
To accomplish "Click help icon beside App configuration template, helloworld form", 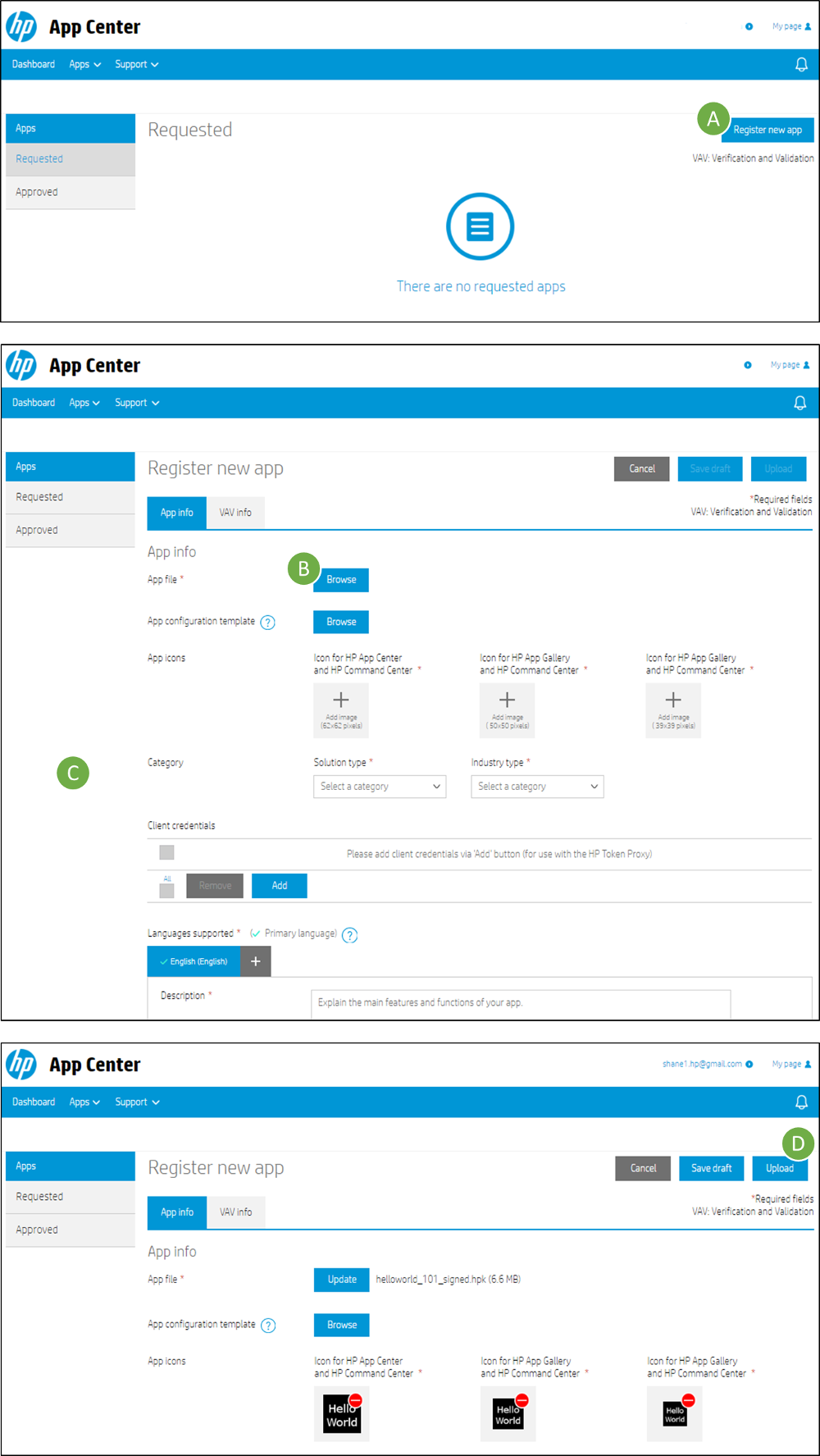I will pos(268,1326).
